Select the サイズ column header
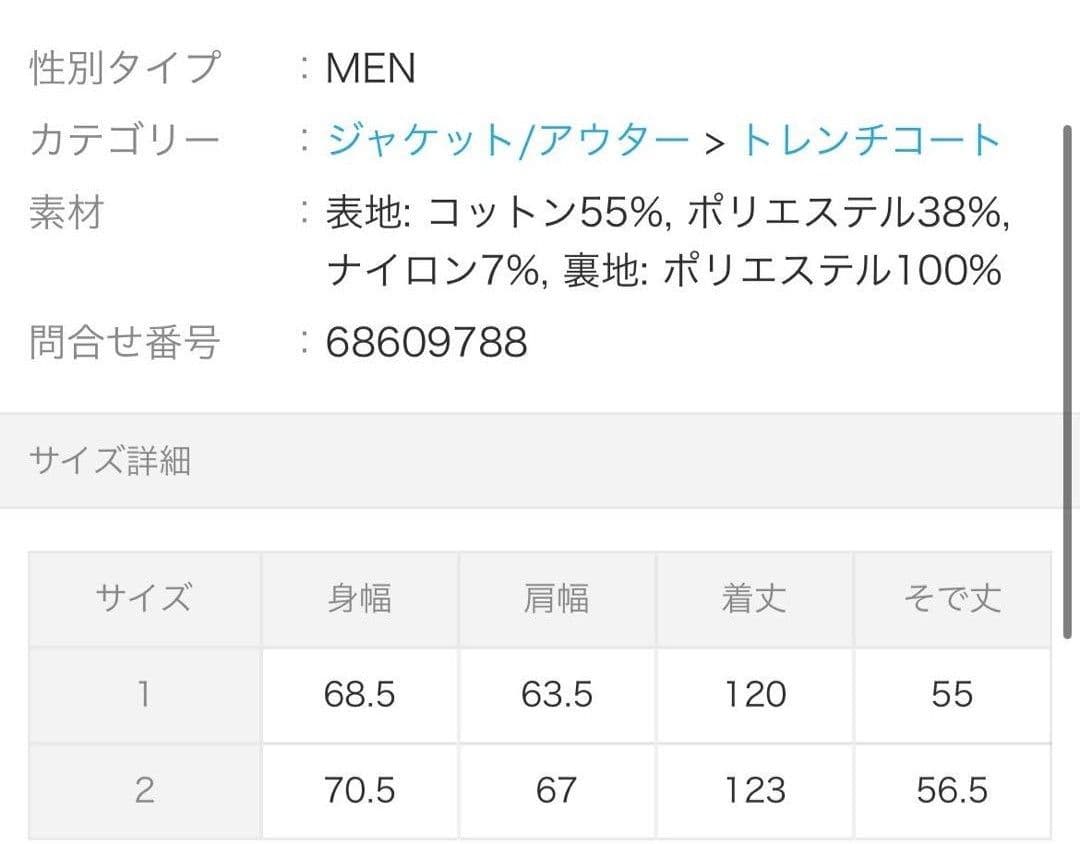Image resolution: width=1080 pixels, height=844 pixels. coord(144,599)
